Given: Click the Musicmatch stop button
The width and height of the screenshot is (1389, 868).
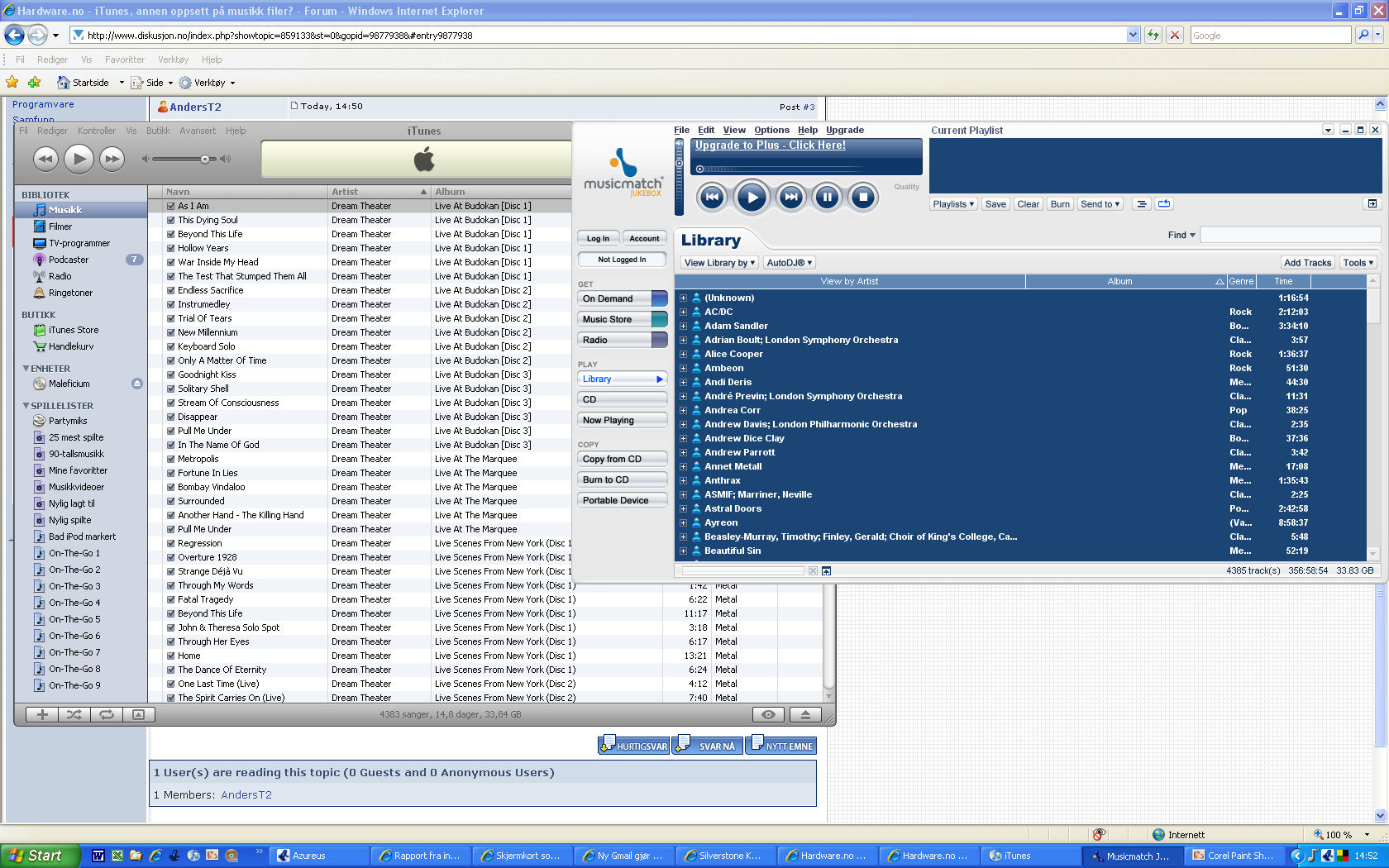Looking at the screenshot, I should click(863, 197).
